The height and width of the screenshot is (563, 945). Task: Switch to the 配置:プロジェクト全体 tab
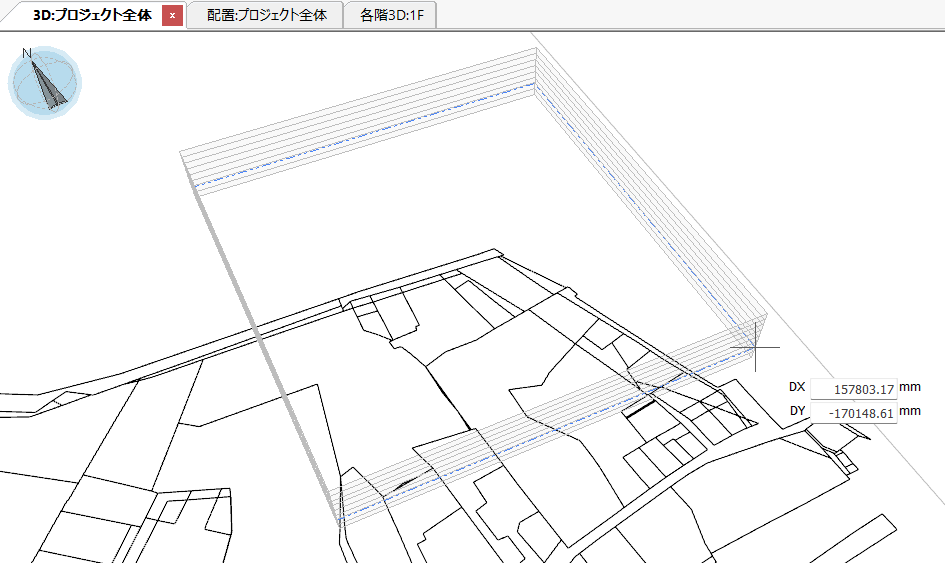pos(266,16)
